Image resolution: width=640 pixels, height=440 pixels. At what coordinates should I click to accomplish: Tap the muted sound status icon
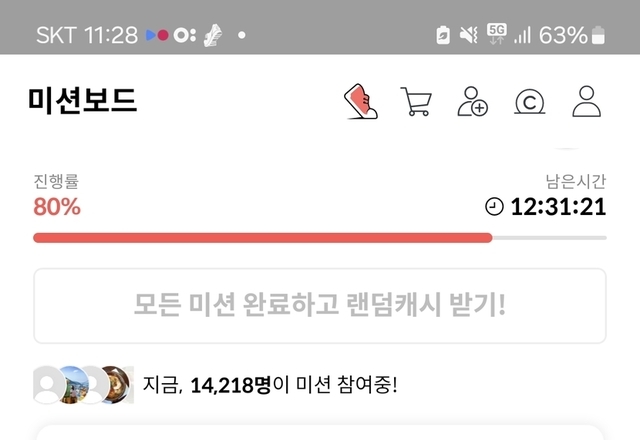469,35
